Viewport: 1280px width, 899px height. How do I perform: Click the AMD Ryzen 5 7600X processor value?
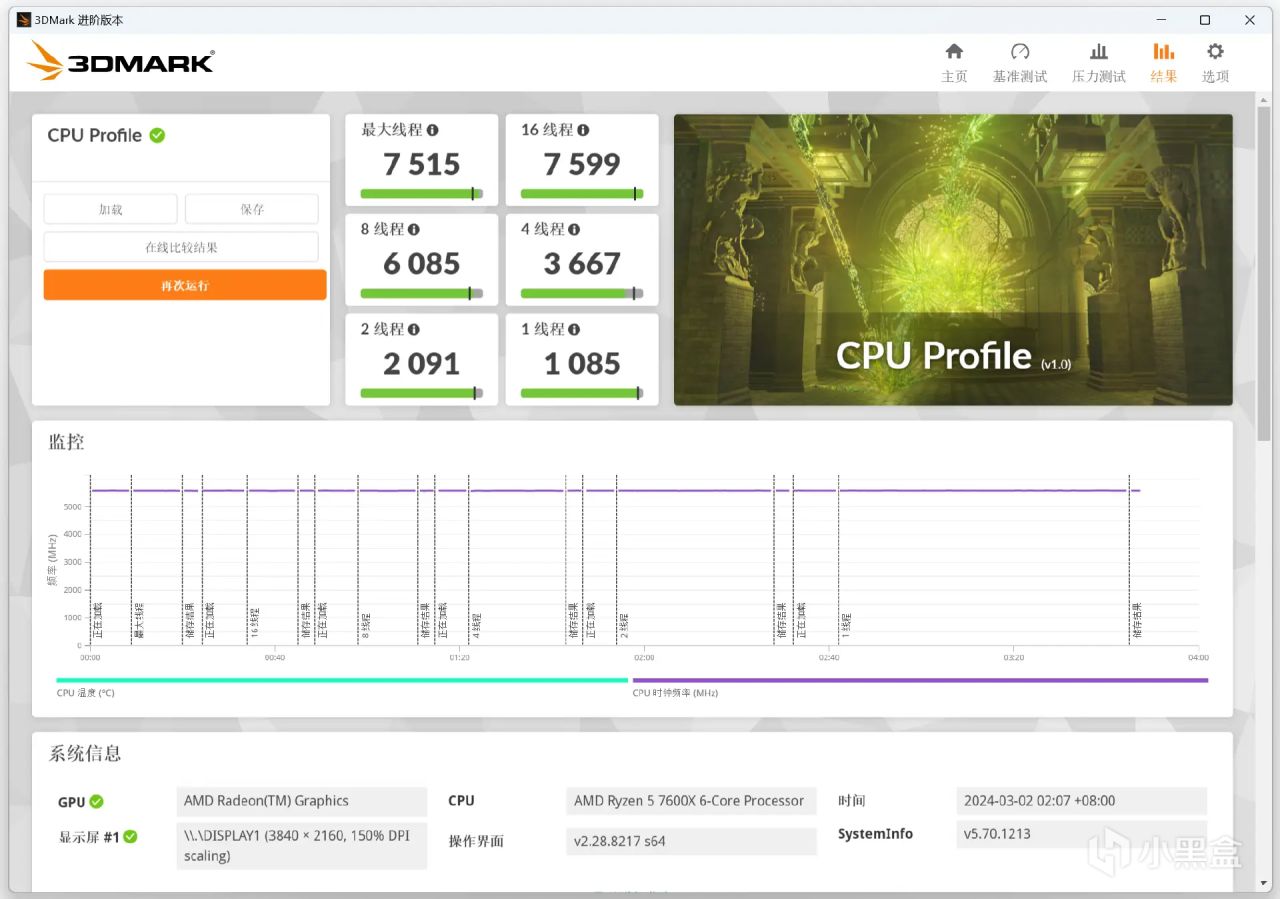pyautogui.click(x=691, y=801)
